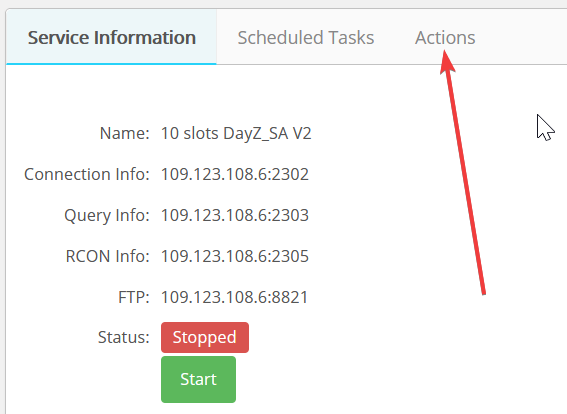Click the red Stopped status badge

205,337
